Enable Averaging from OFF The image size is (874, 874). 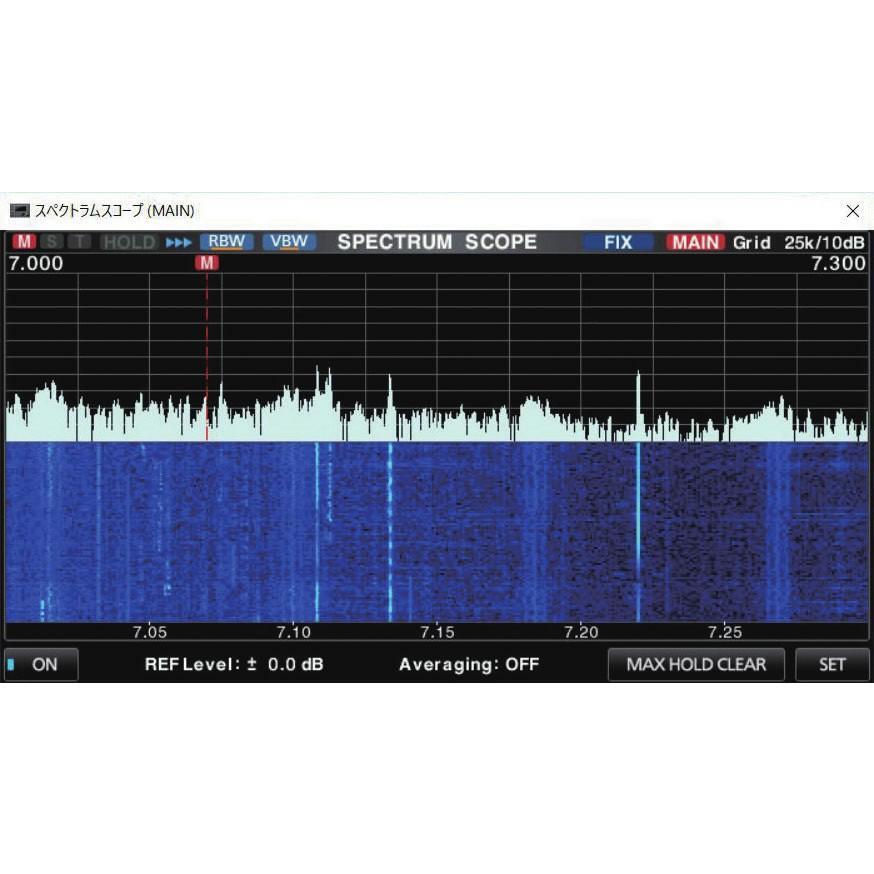tap(468, 664)
